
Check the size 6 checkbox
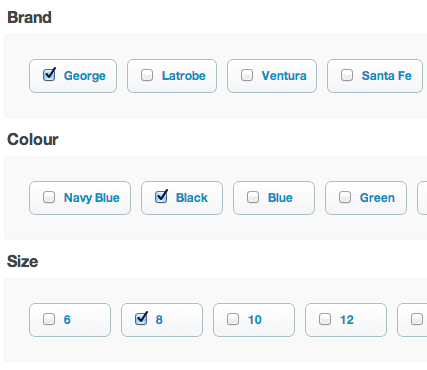[x=49, y=319]
